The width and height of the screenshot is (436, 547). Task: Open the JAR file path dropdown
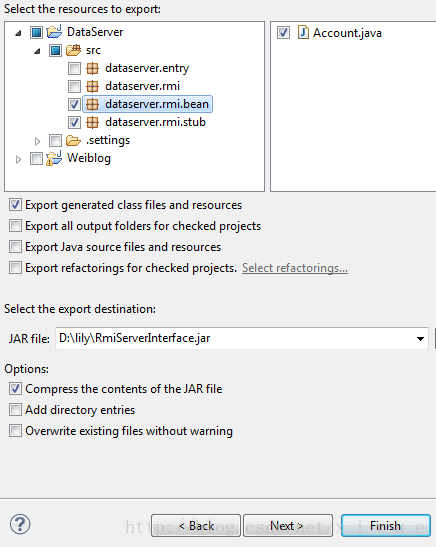click(x=420, y=338)
